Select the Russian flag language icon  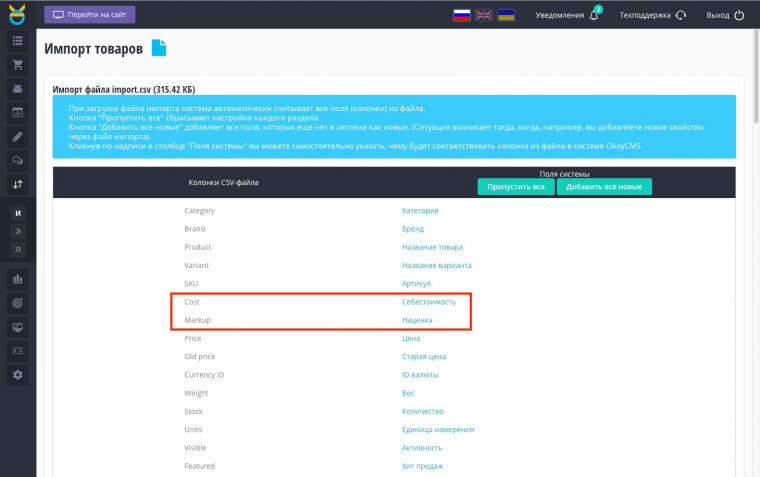(462, 15)
